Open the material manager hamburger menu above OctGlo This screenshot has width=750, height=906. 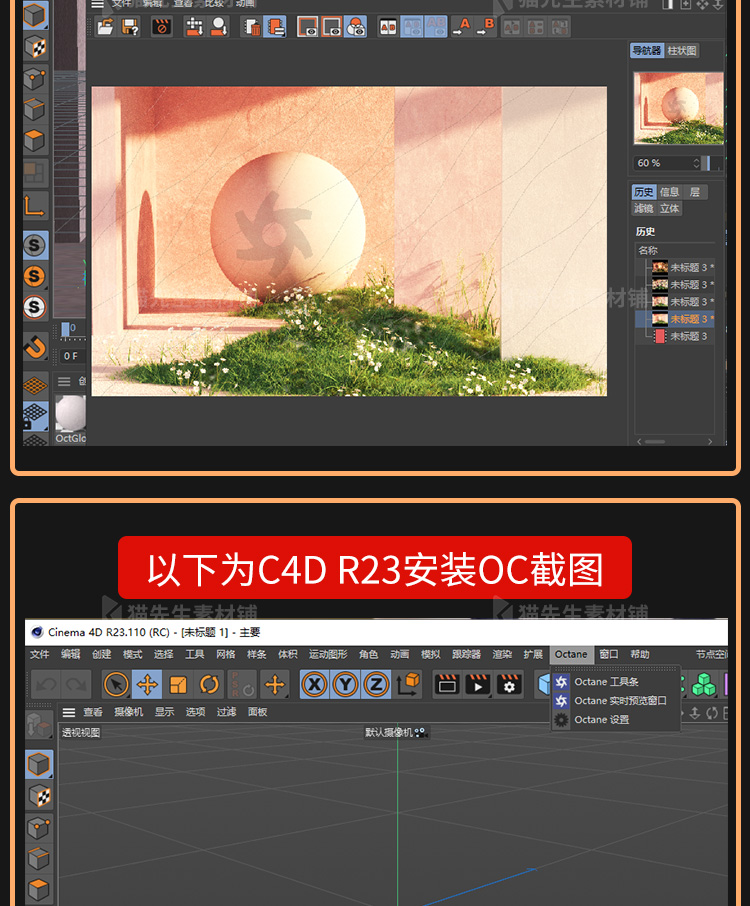(x=64, y=381)
